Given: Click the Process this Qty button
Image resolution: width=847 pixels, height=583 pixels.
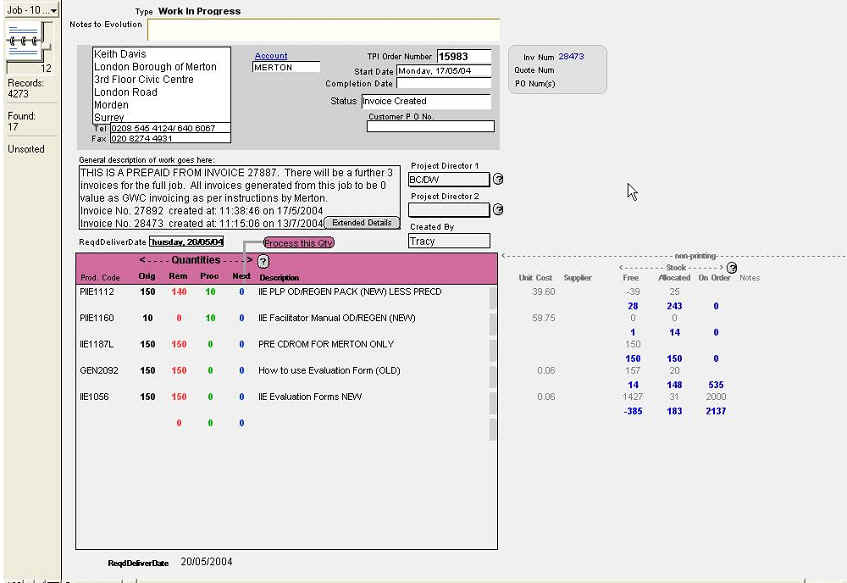Looking at the screenshot, I should coord(299,243).
